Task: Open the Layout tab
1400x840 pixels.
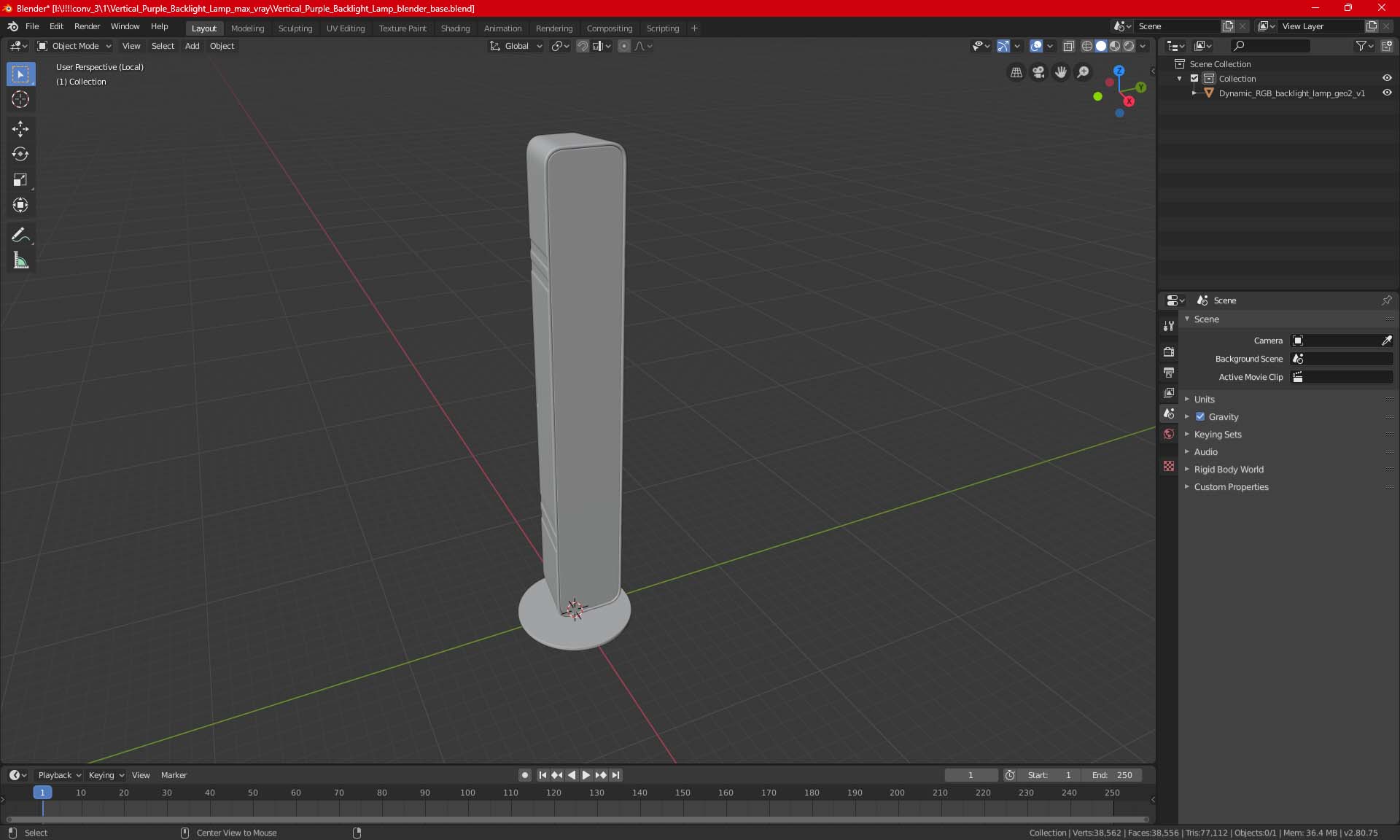Action: pyautogui.click(x=204, y=27)
